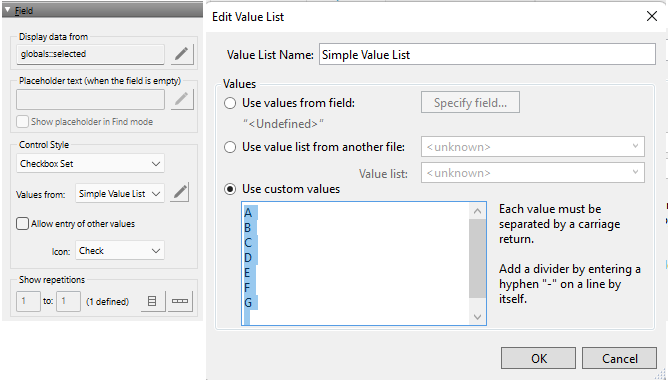The width and height of the screenshot is (668, 381).
Task: Confirm dialog with OK button
Action: (538, 358)
